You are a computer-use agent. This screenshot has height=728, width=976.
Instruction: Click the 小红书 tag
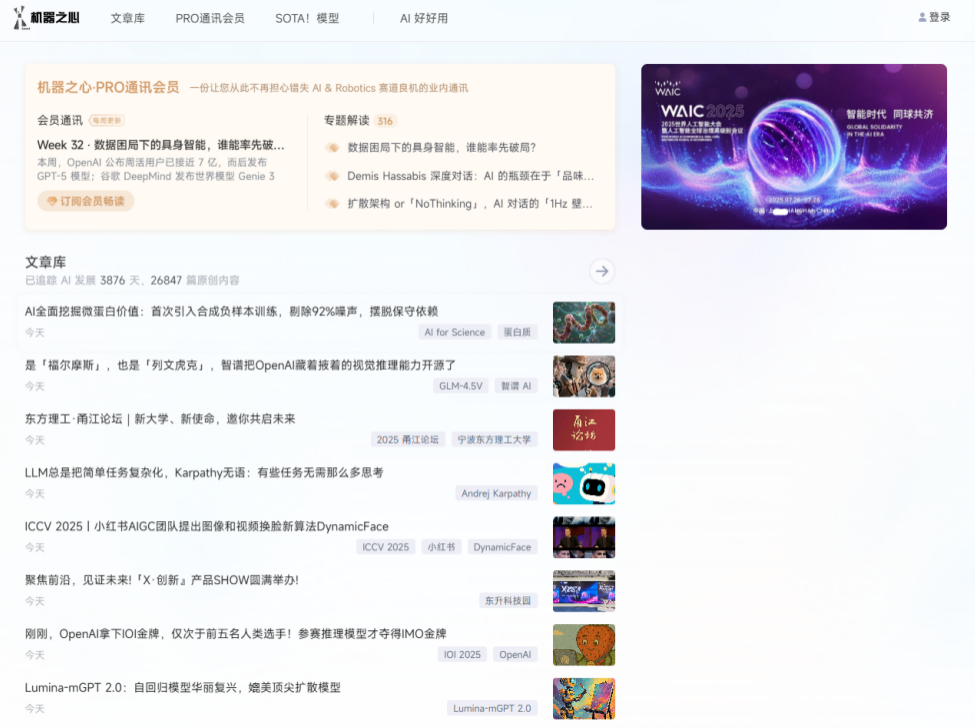441,547
